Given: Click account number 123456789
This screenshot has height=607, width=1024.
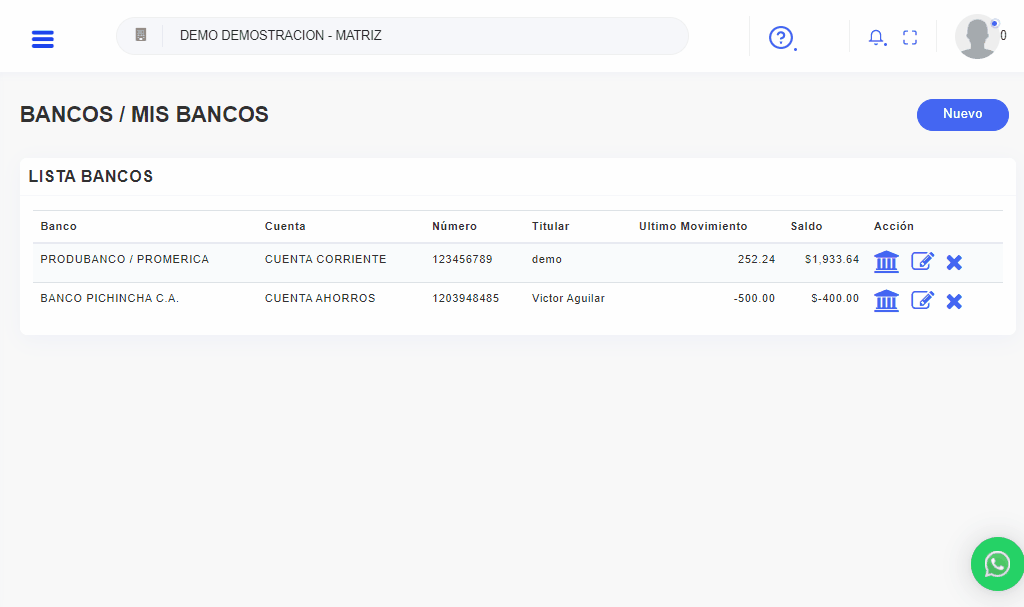Looking at the screenshot, I should click(x=462, y=259).
